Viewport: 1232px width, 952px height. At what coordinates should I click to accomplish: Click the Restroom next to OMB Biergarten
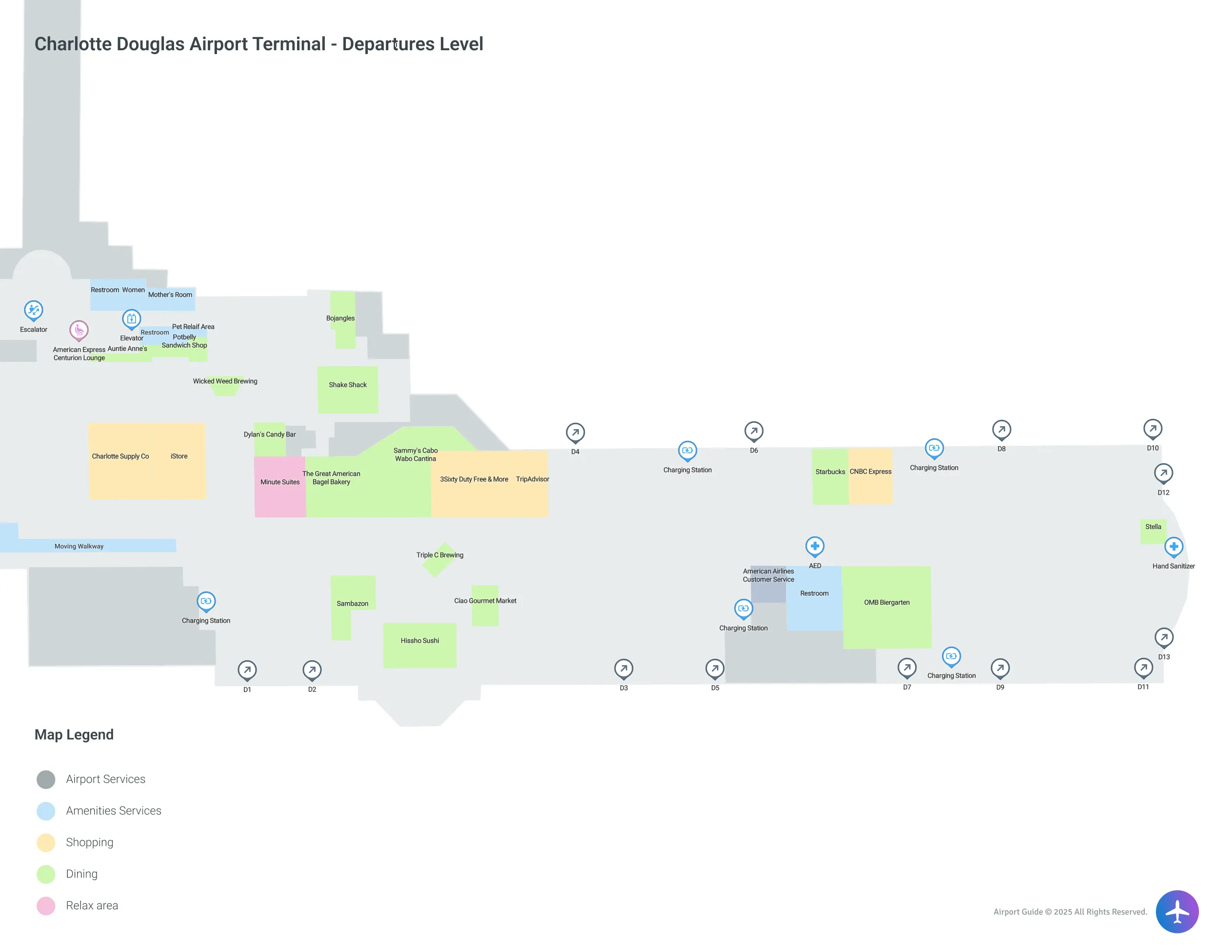click(814, 598)
